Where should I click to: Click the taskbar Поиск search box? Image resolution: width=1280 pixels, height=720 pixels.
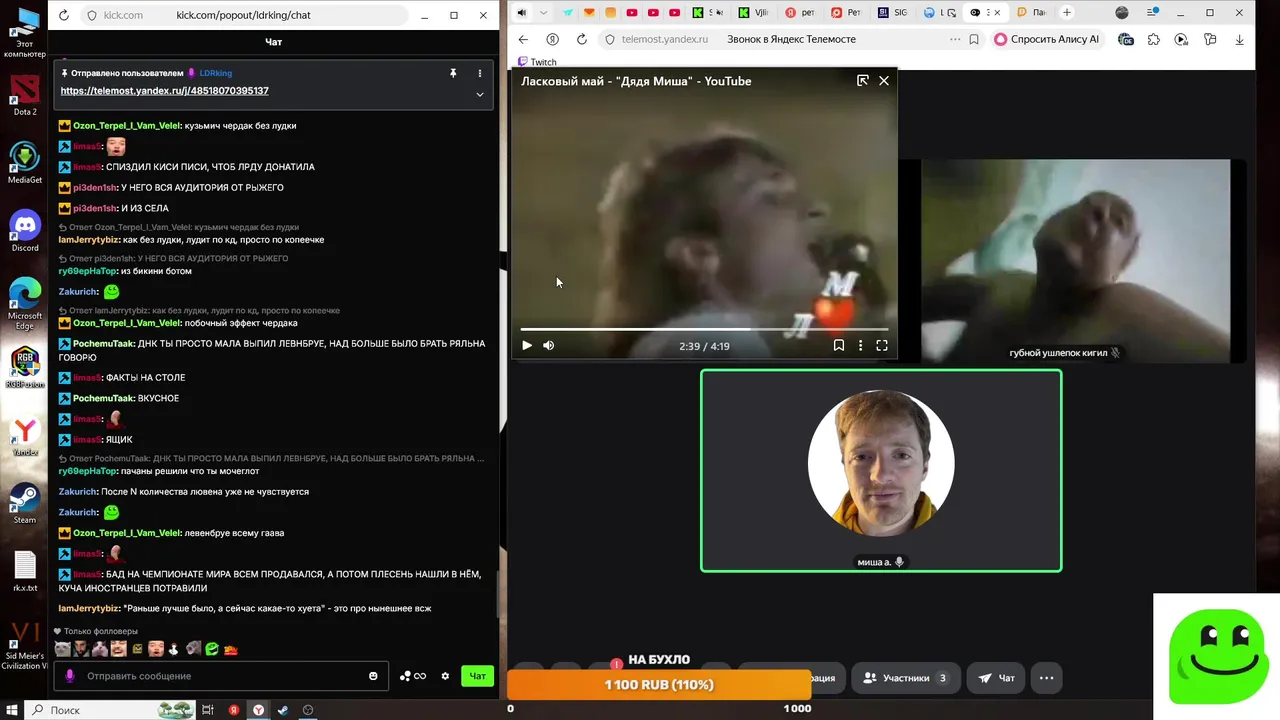110,710
